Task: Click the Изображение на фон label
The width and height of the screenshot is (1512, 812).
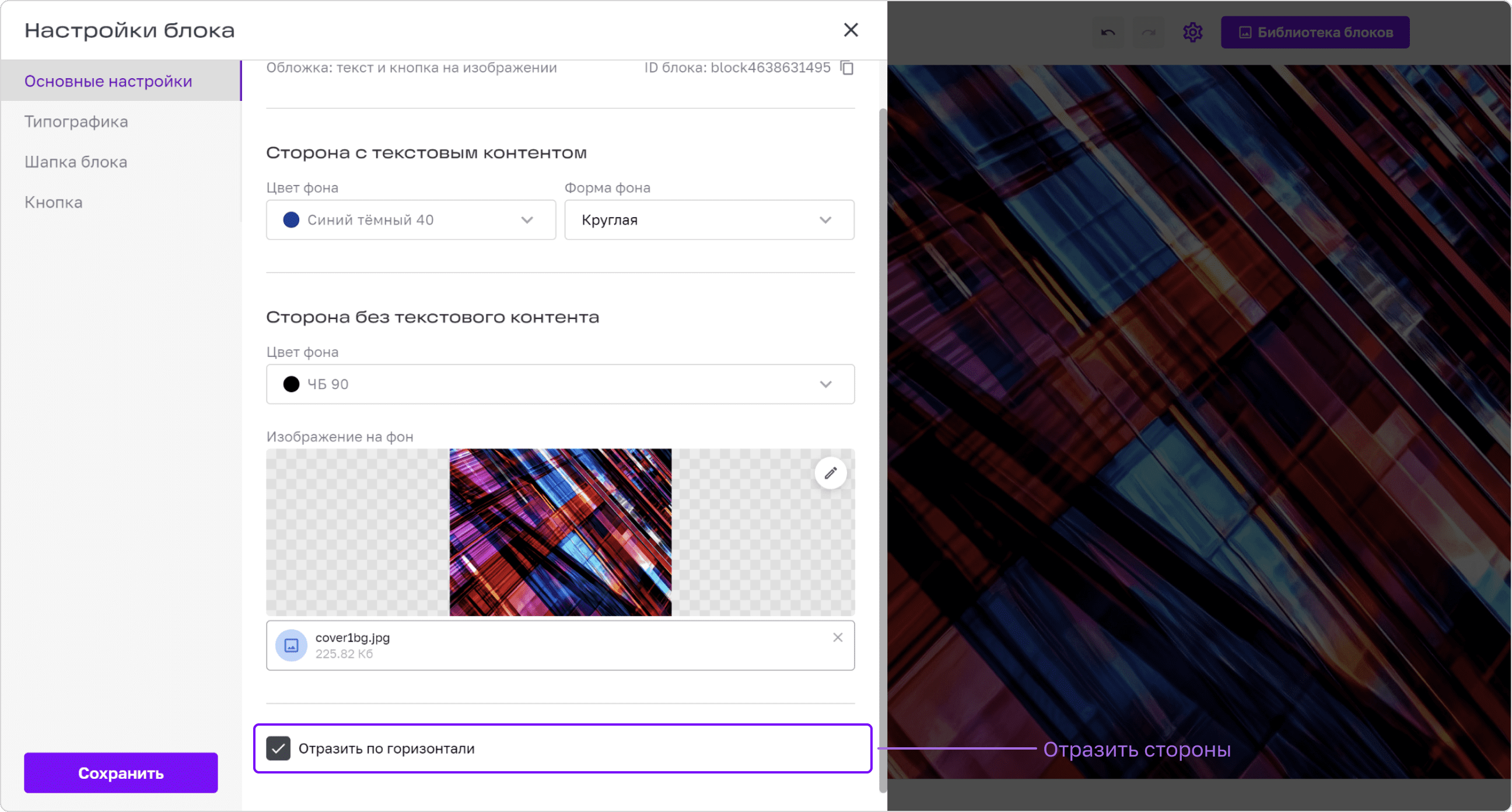Action: coord(340,437)
